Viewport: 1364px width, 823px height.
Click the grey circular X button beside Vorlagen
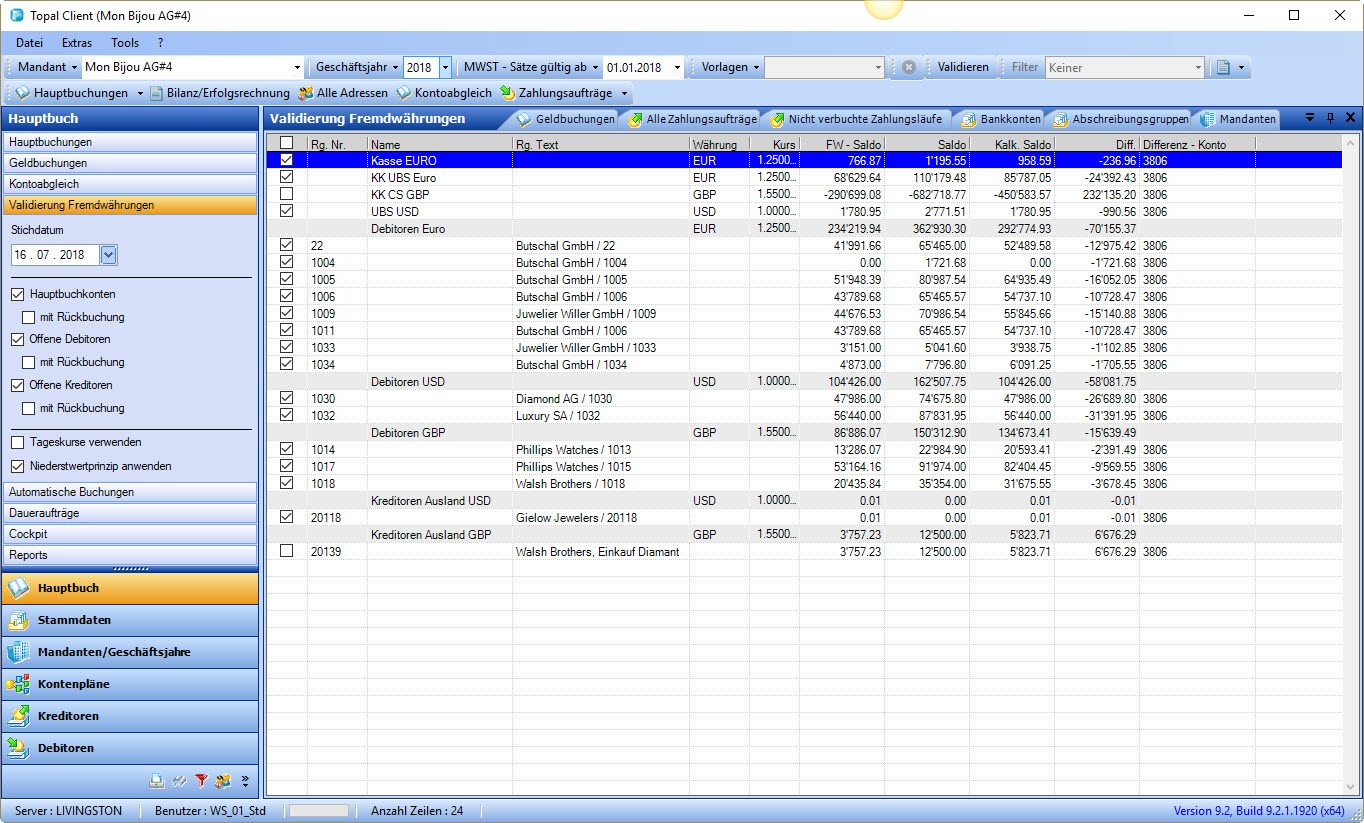point(908,67)
